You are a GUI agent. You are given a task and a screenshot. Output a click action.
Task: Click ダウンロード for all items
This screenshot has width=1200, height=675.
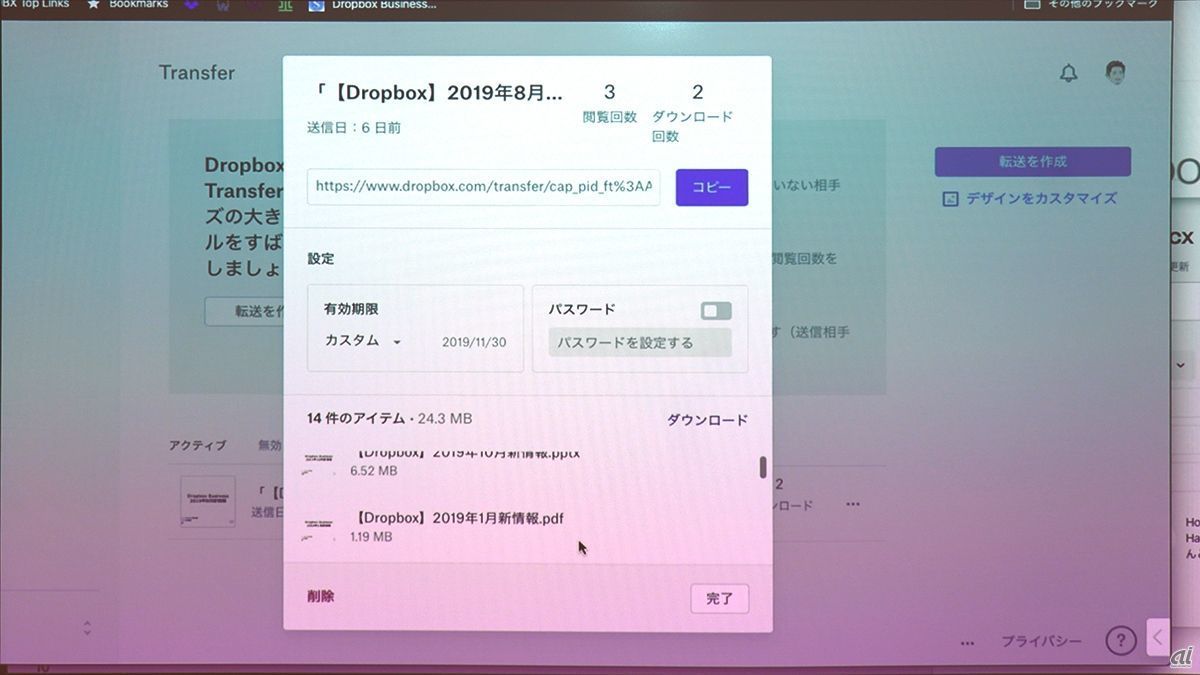pyautogui.click(x=707, y=420)
